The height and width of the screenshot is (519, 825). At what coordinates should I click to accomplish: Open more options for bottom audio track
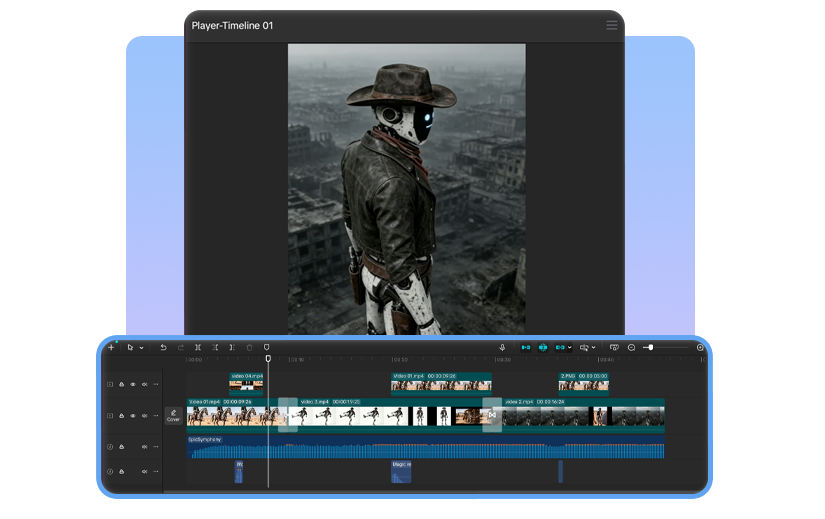point(156,472)
